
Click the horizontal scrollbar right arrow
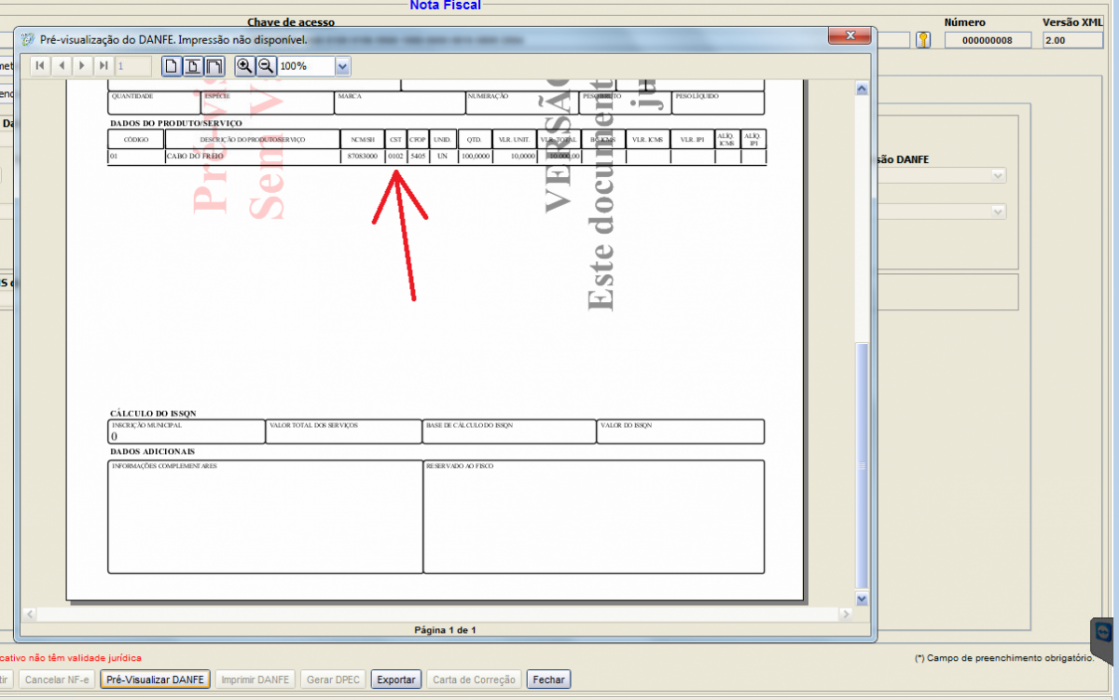coord(846,614)
